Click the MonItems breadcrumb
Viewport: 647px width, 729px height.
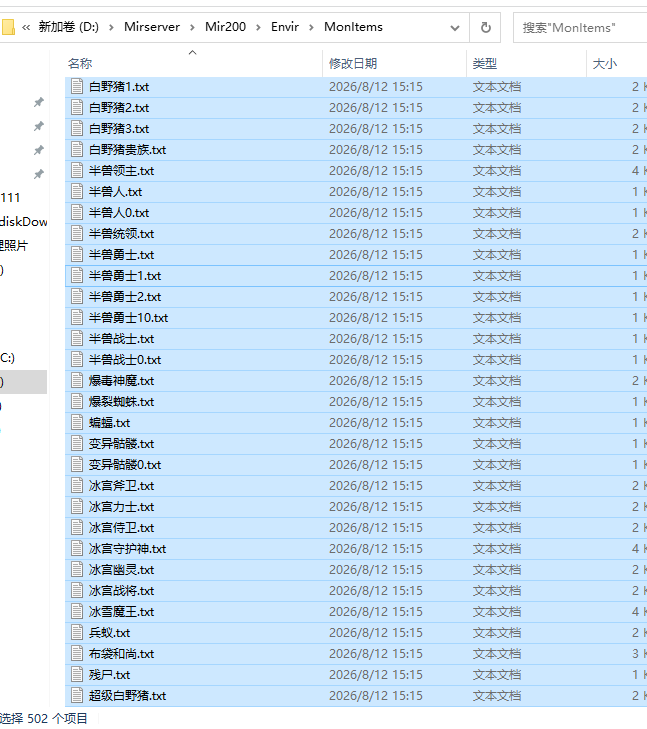pos(353,27)
